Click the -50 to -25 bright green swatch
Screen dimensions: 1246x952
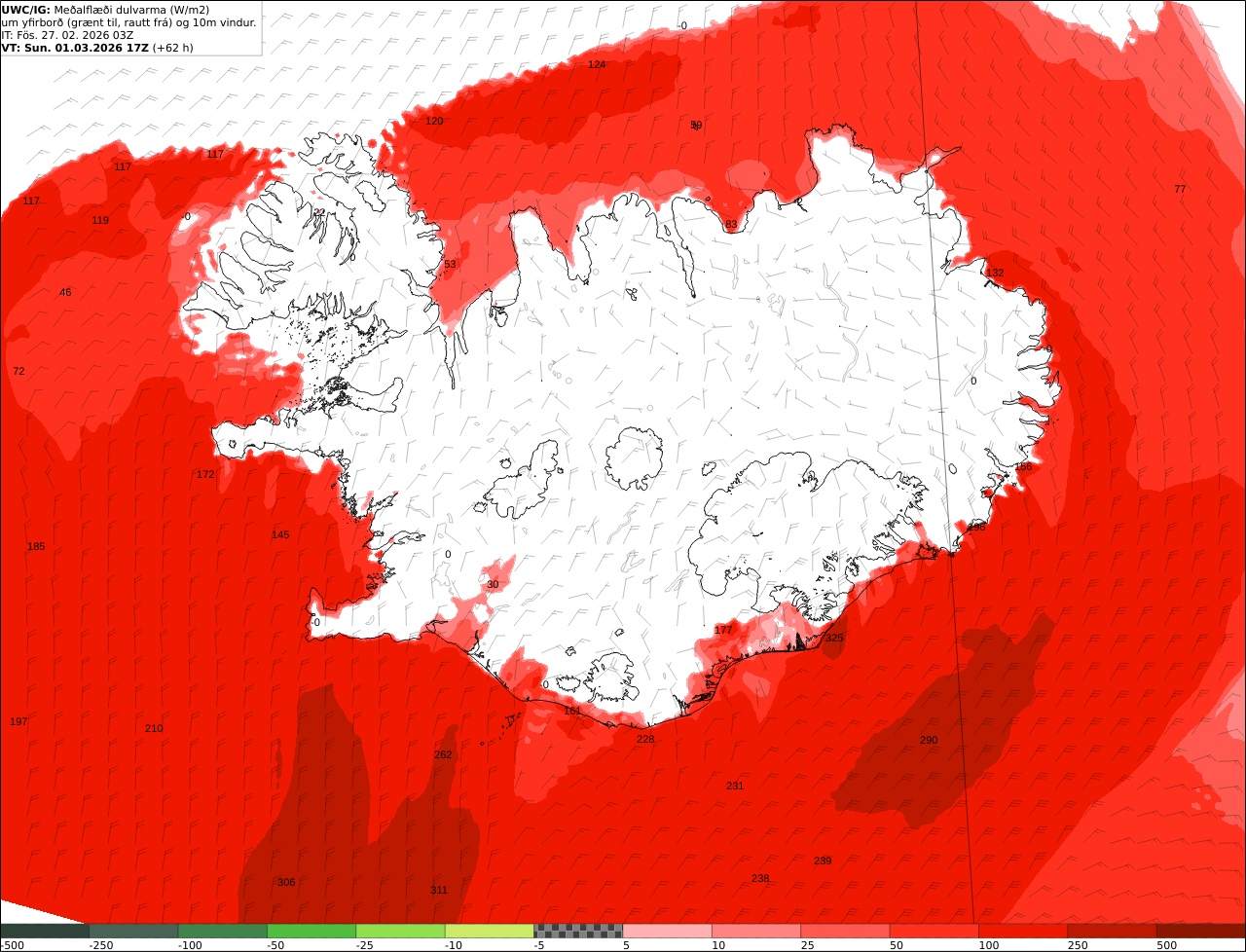click(x=311, y=931)
